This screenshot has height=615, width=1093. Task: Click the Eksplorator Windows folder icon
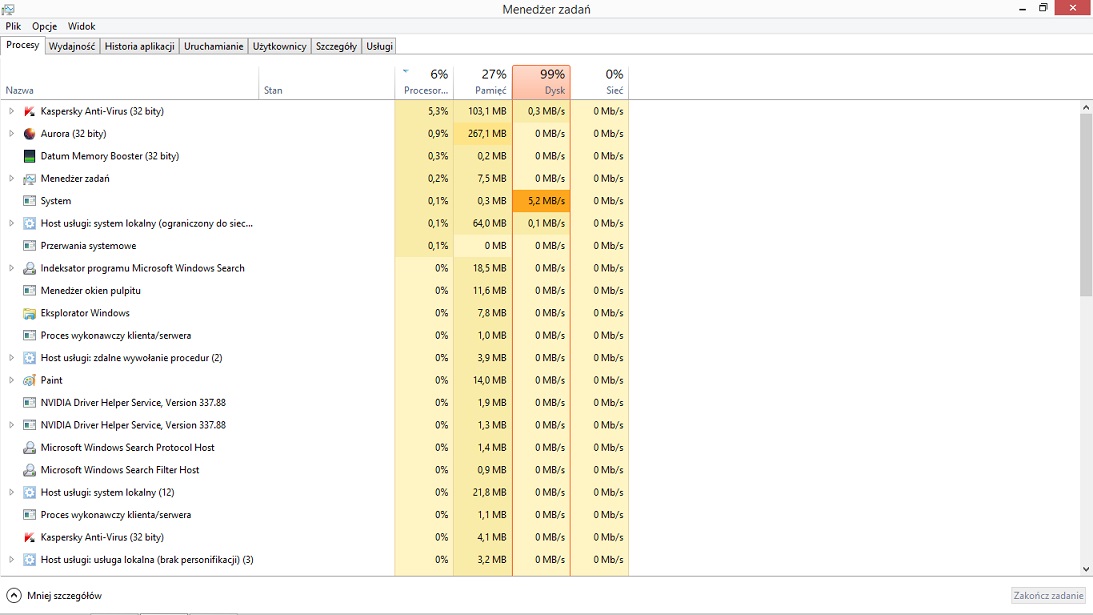(29, 313)
